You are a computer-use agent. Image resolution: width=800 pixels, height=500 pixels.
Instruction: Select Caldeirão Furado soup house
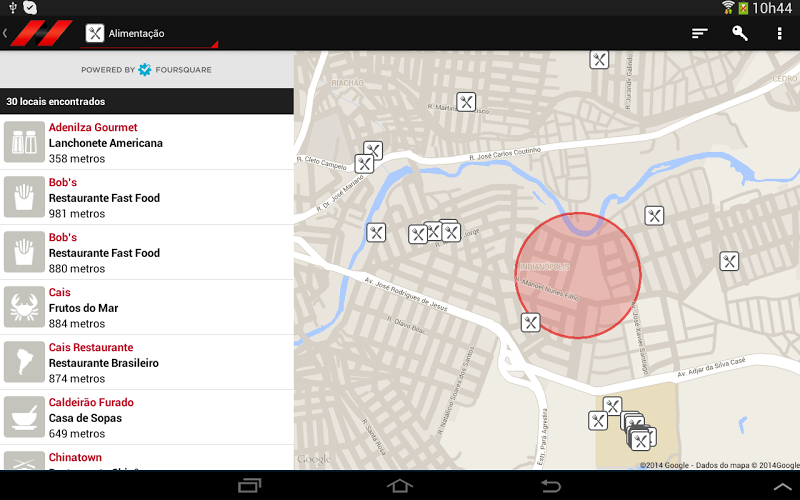pos(147,418)
